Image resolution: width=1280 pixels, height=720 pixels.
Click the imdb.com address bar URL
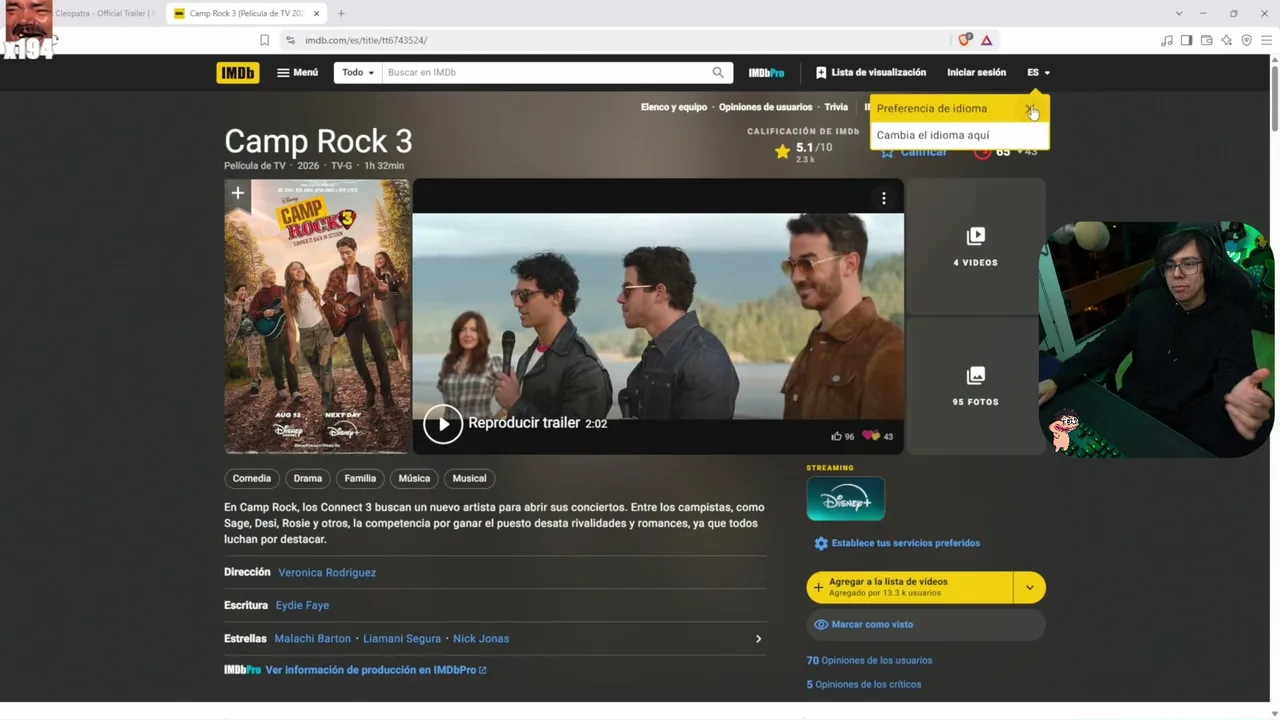[x=366, y=40]
